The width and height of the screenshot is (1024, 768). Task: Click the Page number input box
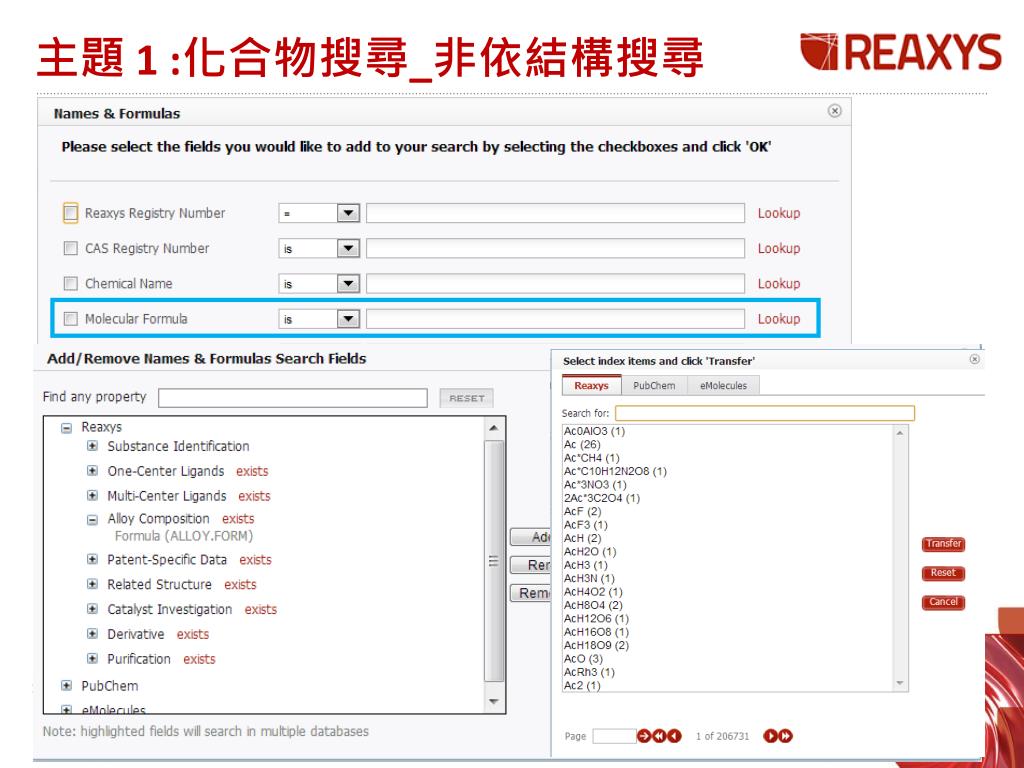(614, 736)
